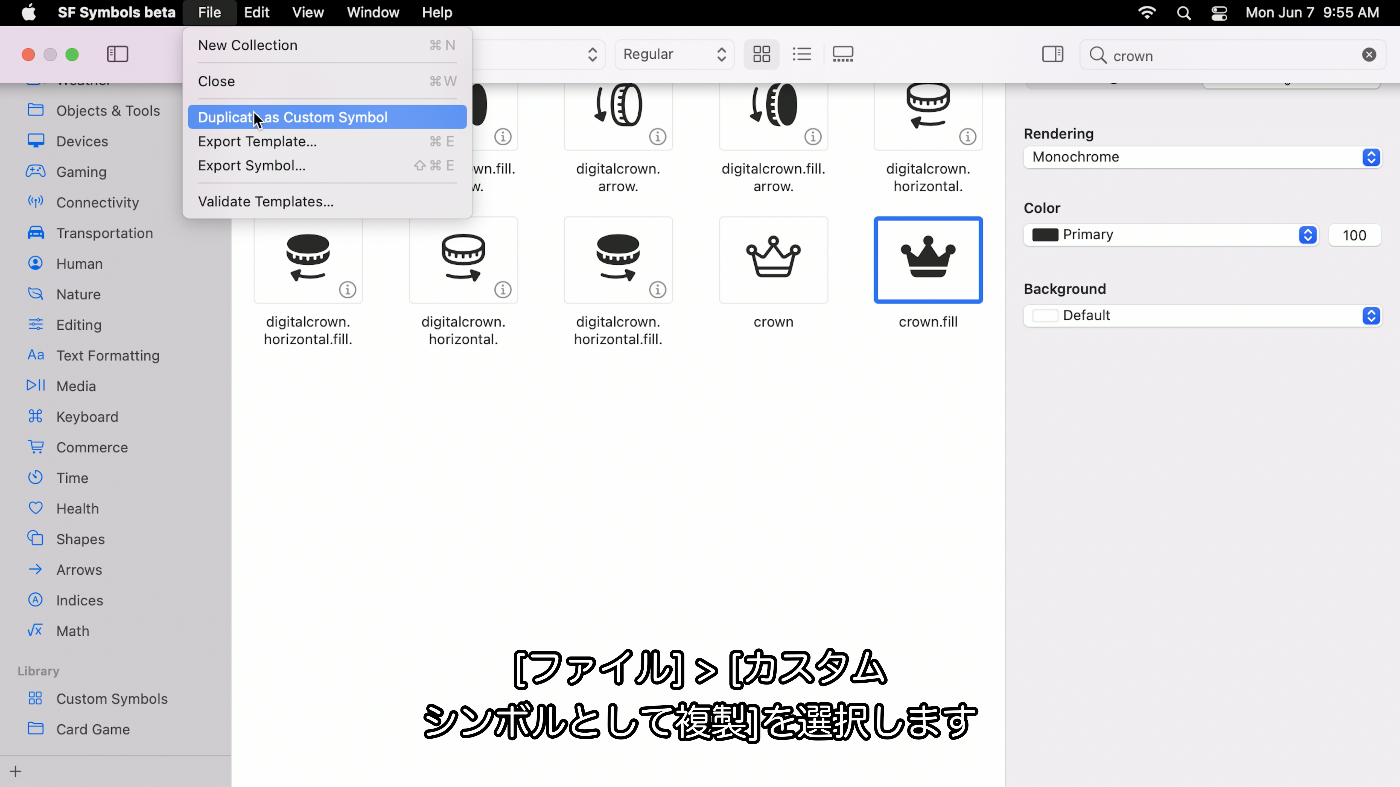Image resolution: width=1400 pixels, height=787 pixels.
Task: Open Control Center in menu bar
Action: 1219,12
